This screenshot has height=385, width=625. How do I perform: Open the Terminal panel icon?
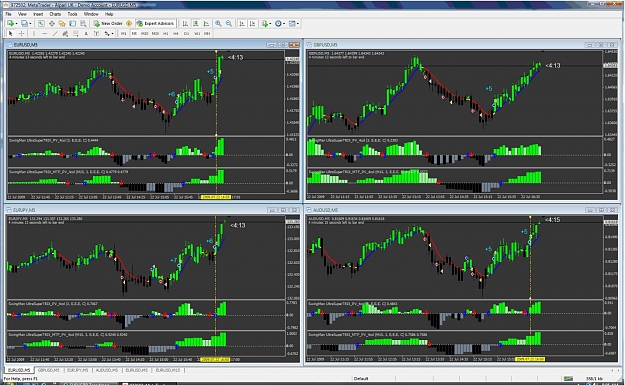tap(73, 24)
